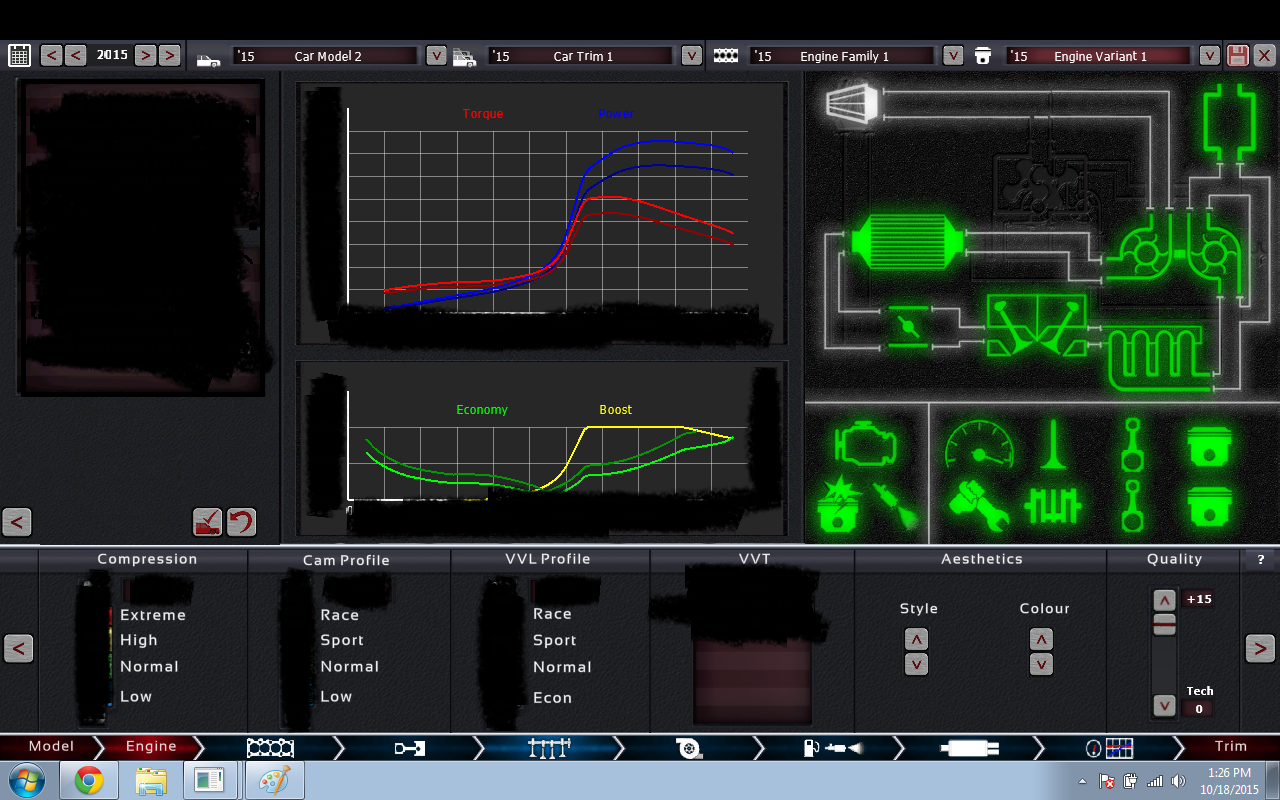Image resolution: width=1280 pixels, height=800 pixels.
Task: Select Econ VVL profile
Action: (x=552, y=698)
